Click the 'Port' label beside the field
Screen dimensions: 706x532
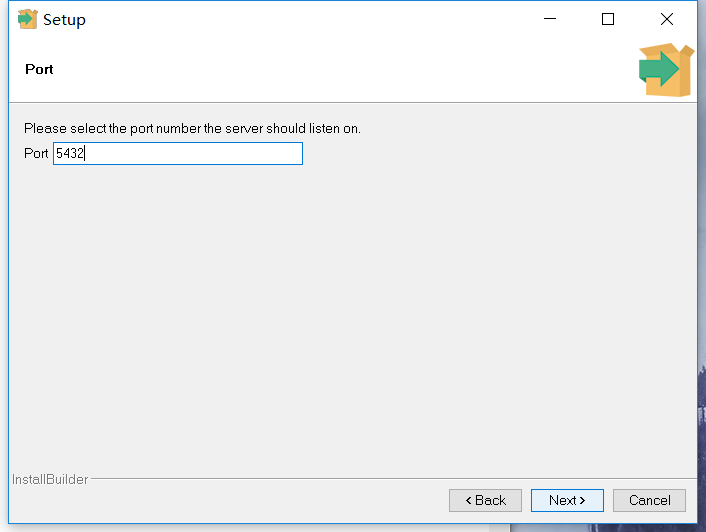pos(36,153)
